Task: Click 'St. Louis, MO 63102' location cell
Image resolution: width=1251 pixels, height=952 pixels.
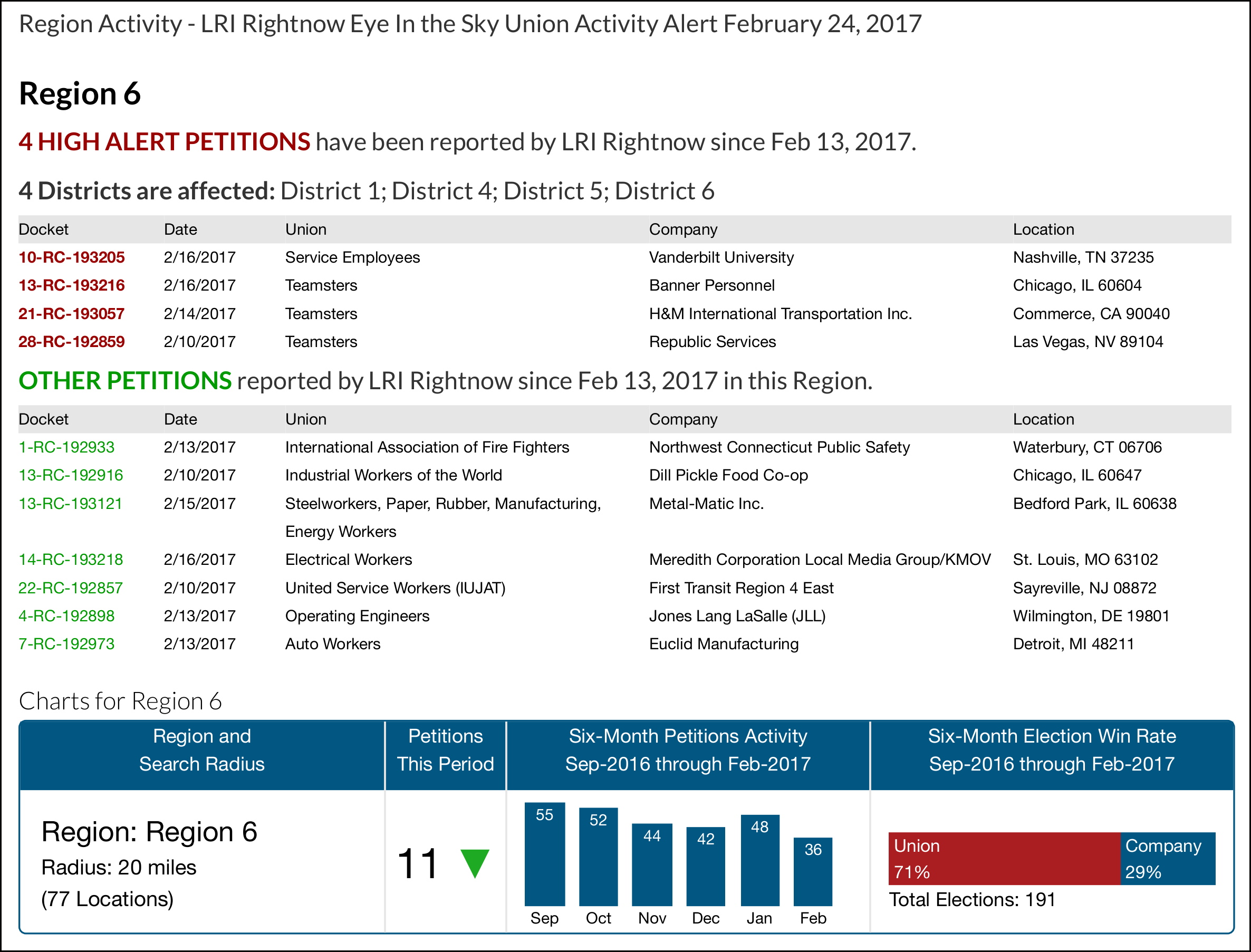Action: coord(1085,559)
